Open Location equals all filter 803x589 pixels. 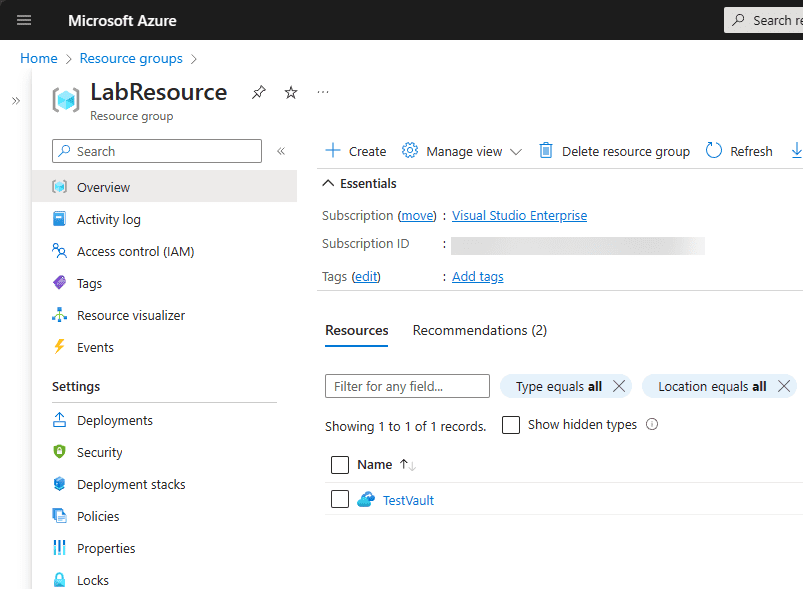click(x=712, y=386)
